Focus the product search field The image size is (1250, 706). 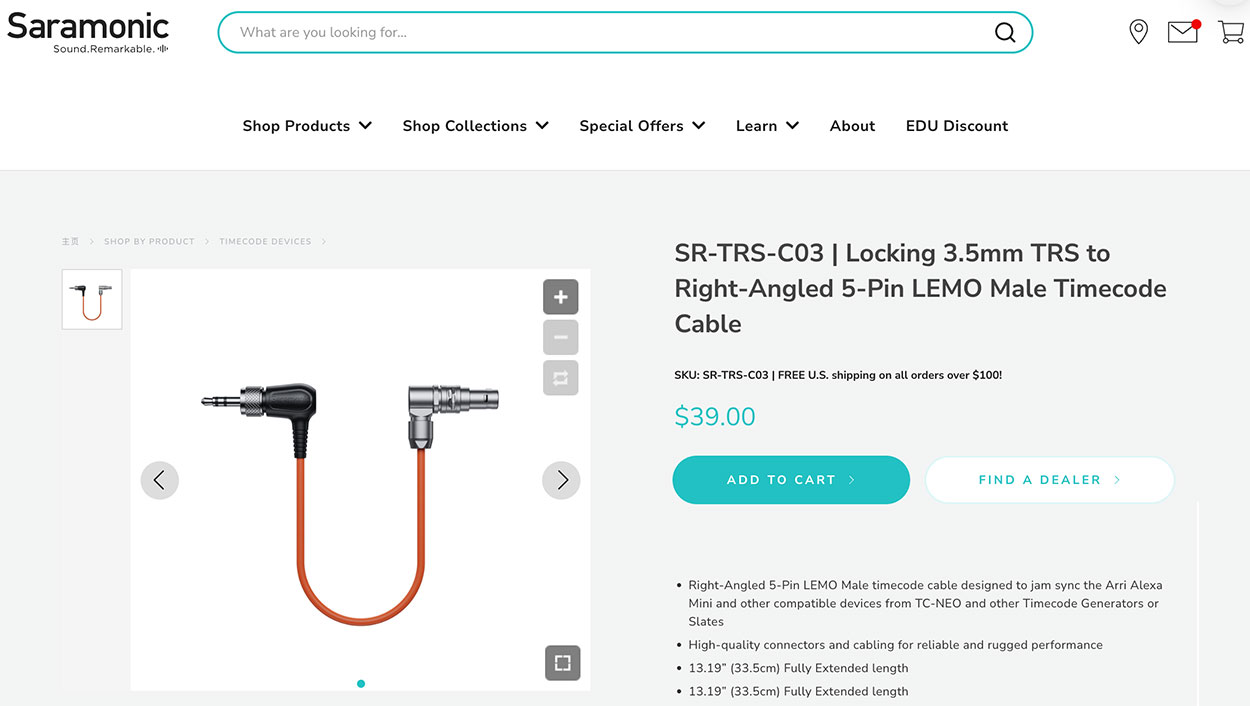coord(610,33)
